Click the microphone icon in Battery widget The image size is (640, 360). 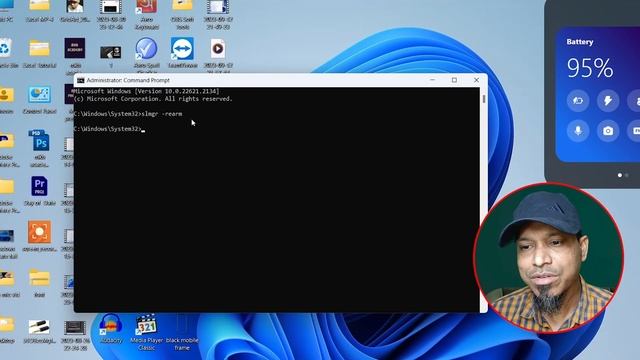[x=578, y=131]
